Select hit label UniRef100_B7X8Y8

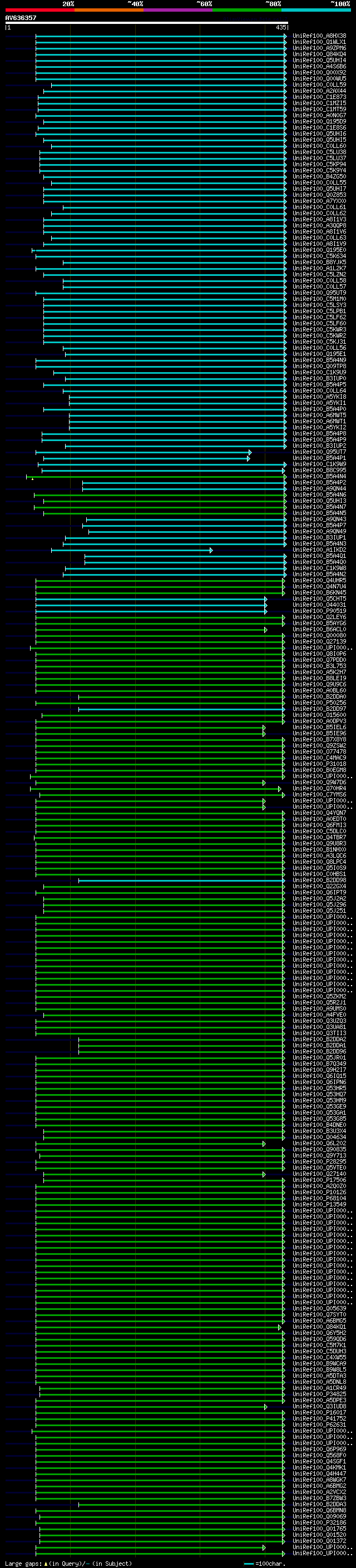pyautogui.click(x=319, y=740)
